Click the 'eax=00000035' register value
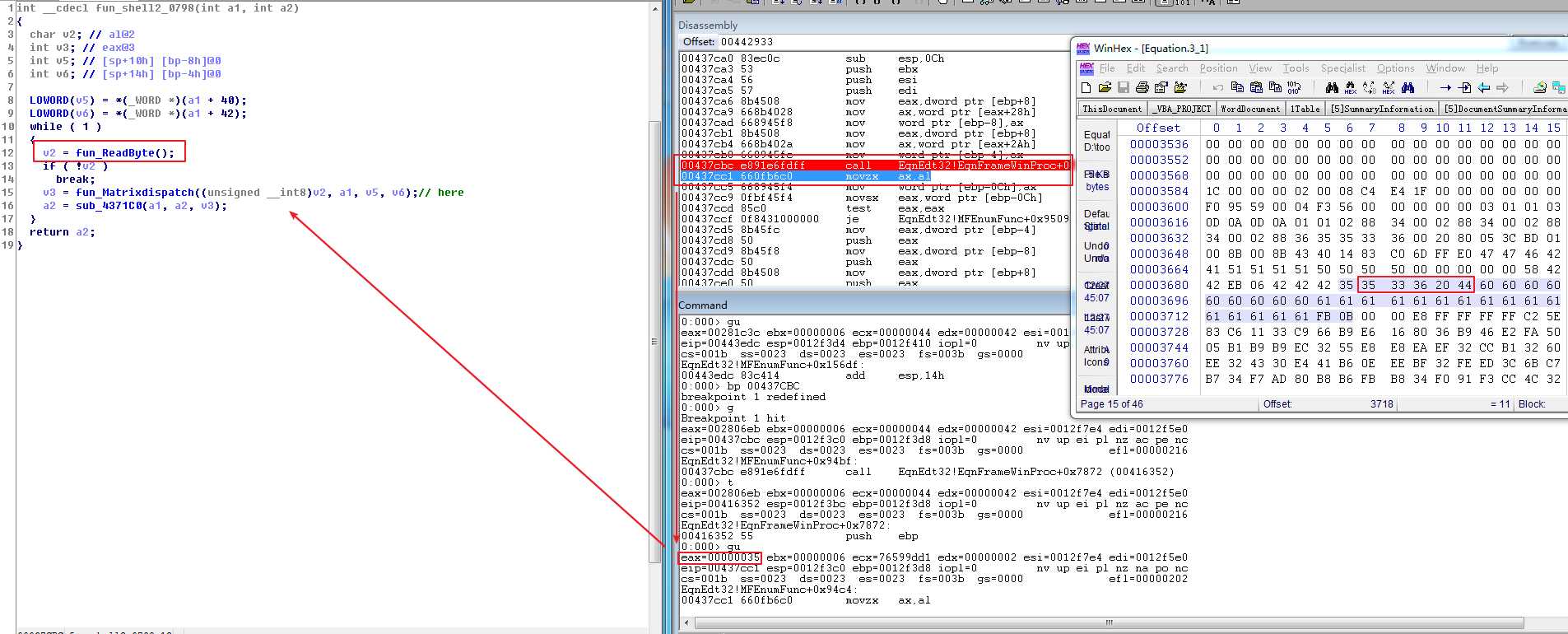 click(720, 557)
